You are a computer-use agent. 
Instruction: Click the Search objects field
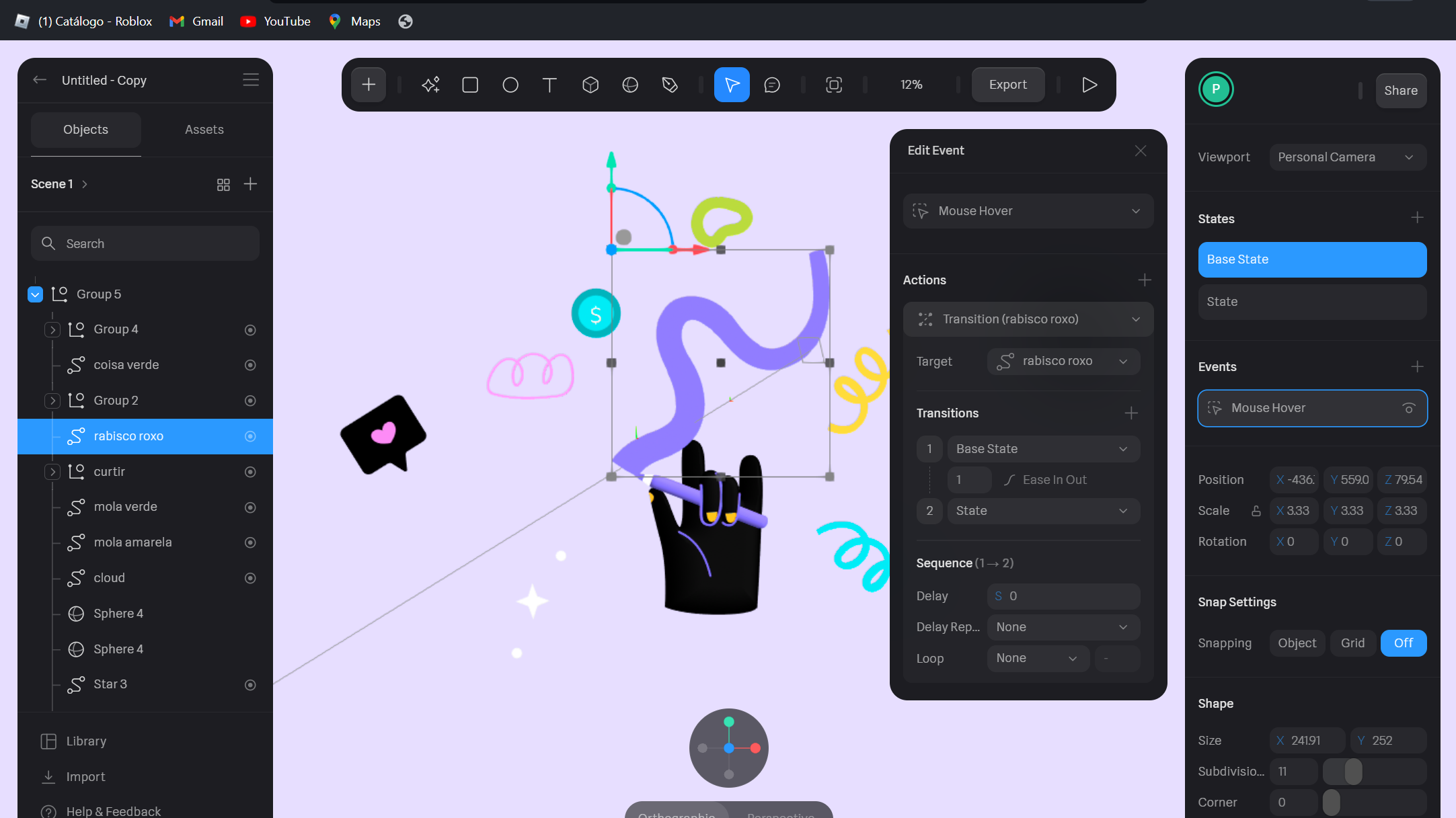point(145,244)
